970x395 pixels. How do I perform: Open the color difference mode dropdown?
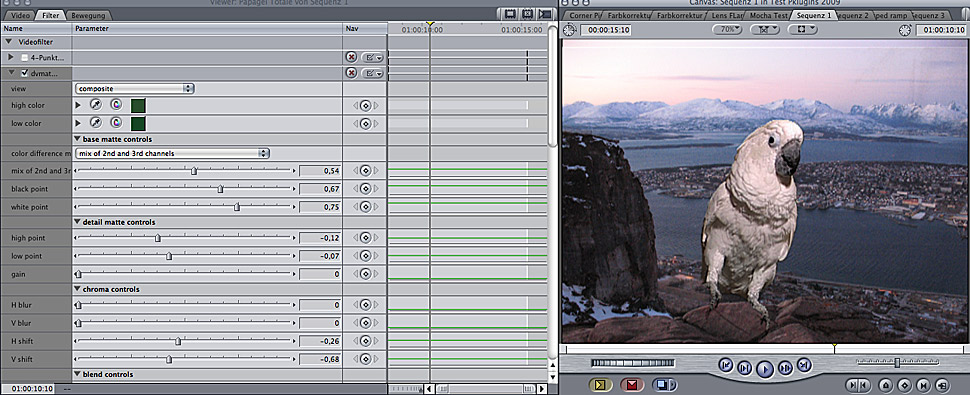coord(172,153)
